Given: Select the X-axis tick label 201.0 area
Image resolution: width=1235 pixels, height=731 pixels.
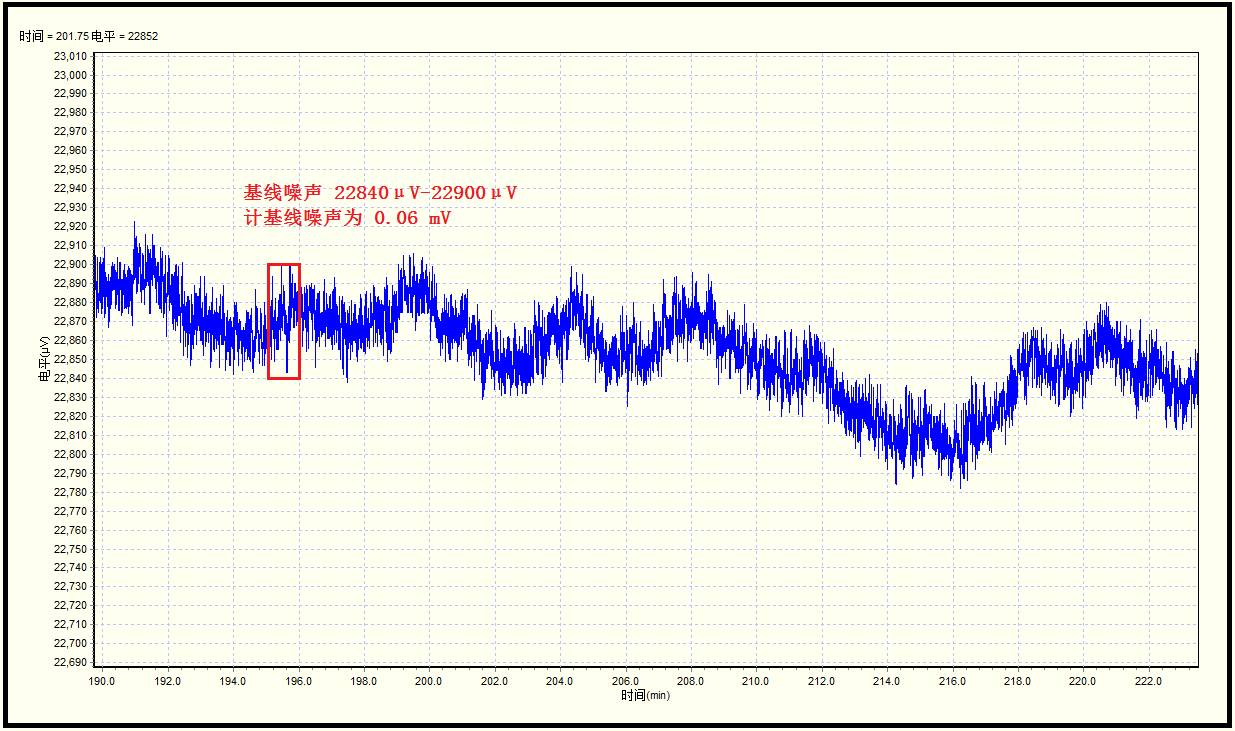Looking at the screenshot, I should click(x=460, y=681).
